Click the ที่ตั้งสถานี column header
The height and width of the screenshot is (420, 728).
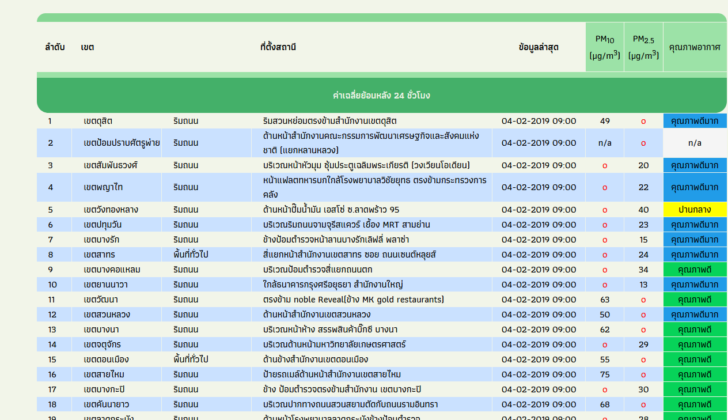pos(278,47)
